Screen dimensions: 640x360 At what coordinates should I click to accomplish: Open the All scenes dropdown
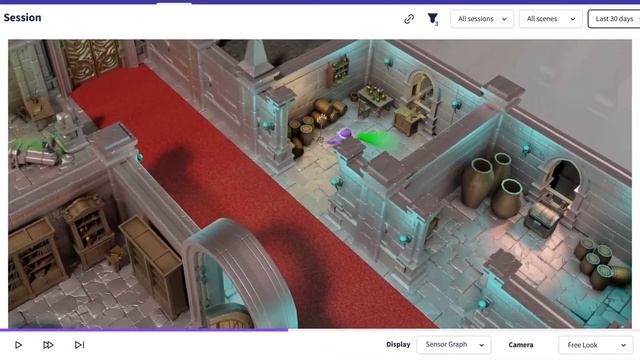point(551,19)
